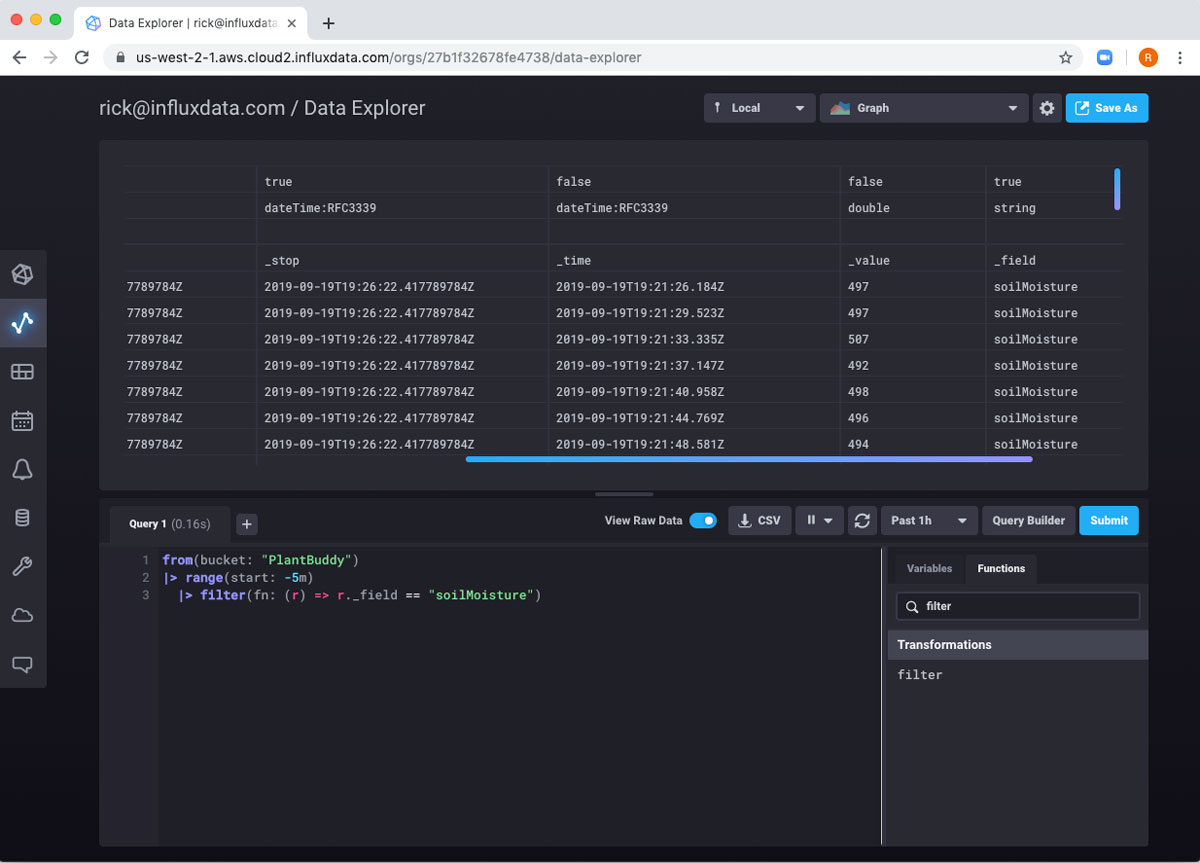Open the Load Data database icon
The height and width of the screenshot is (863, 1200).
click(22, 518)
